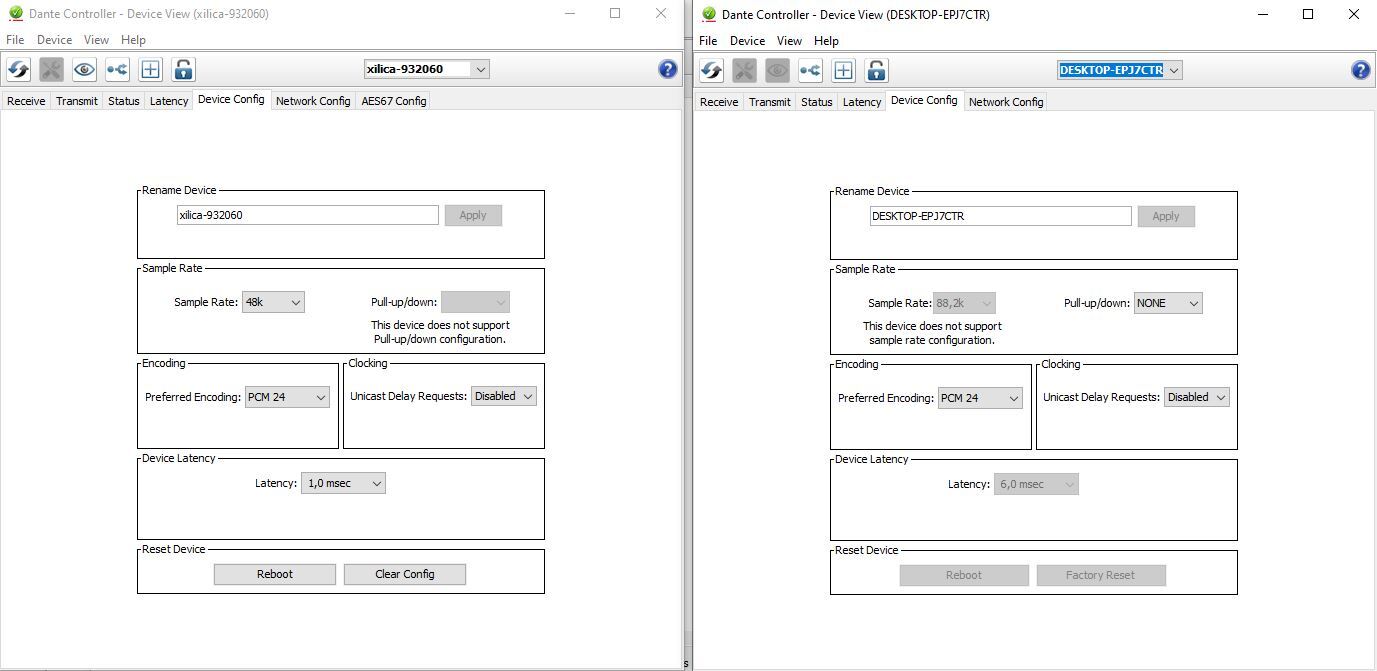Open View menu in DESKTOP-EPJ7CTR window
The height and width of the screenshot is (671, 1377).
point(789,41)
